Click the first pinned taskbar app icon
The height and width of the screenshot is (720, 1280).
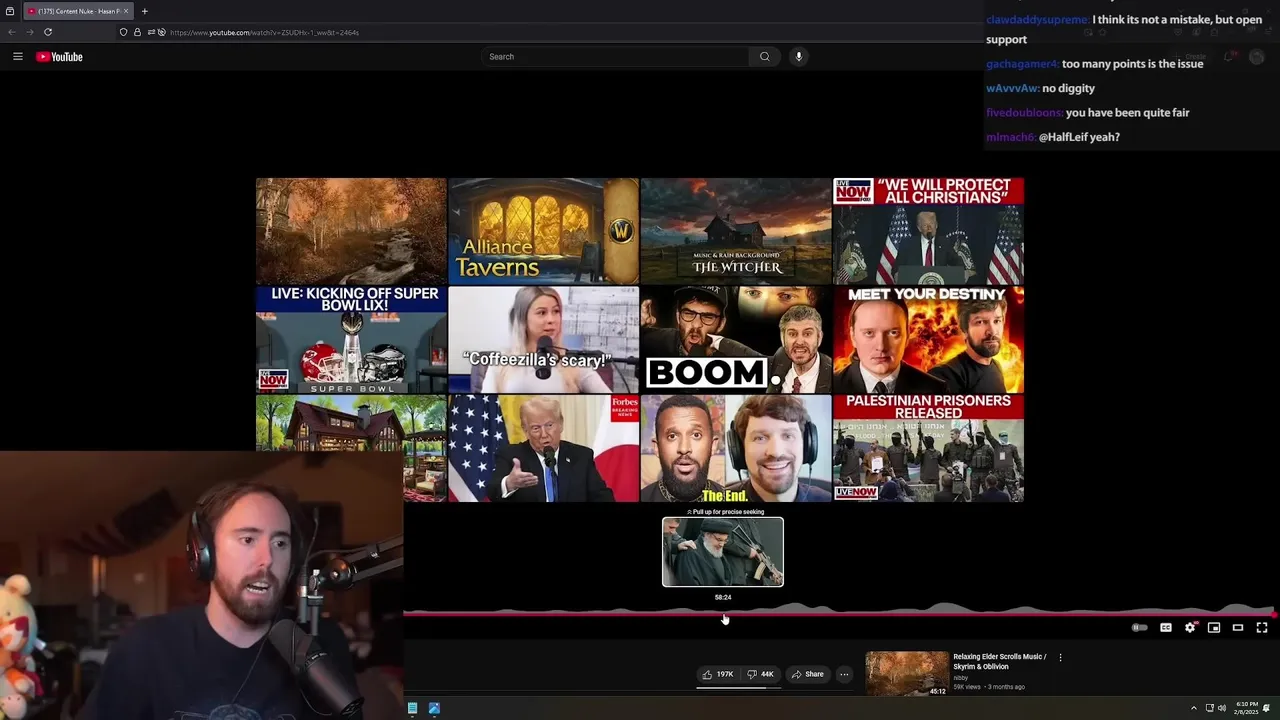[x=412, y=708]
